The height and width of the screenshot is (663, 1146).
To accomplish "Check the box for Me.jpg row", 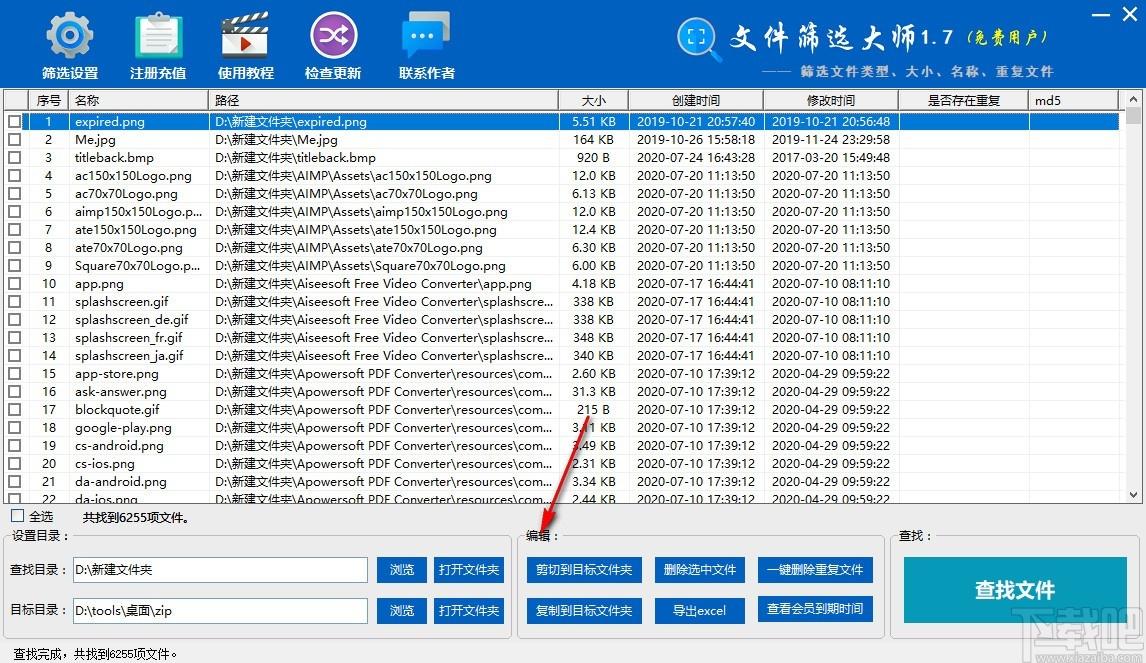I will pos(15,140).
